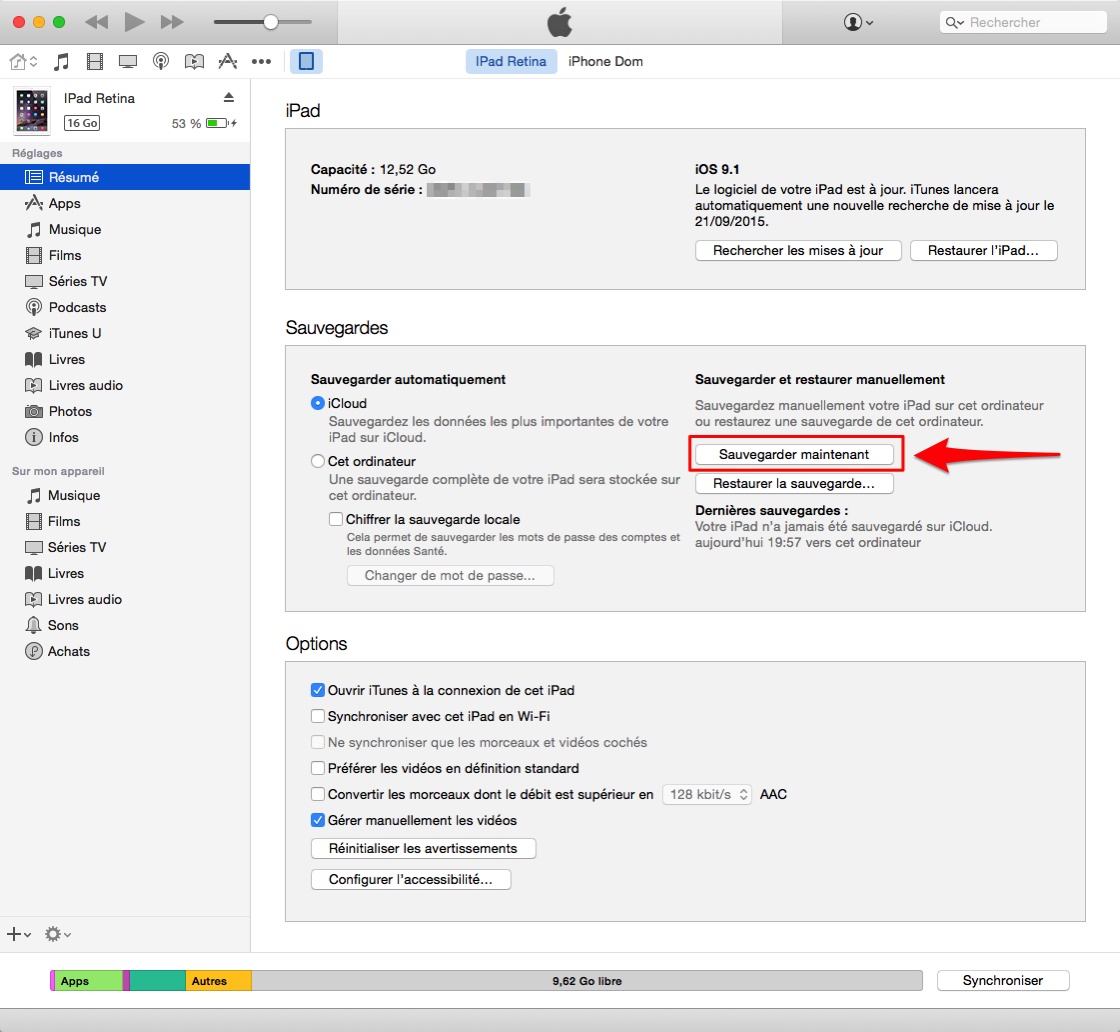
Task: Select the App Store icon in the toolbar
Action: pos(227,61)
